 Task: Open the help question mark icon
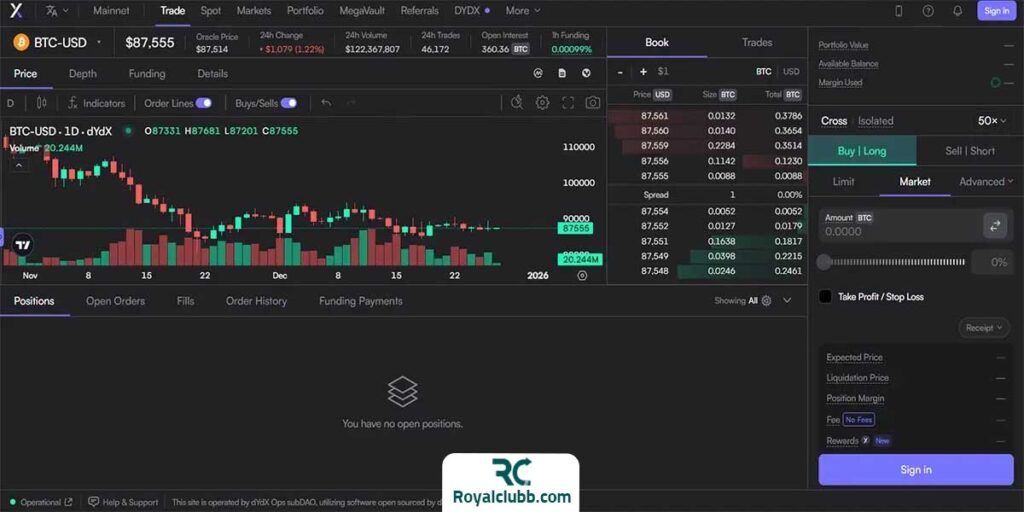point(927,10)
